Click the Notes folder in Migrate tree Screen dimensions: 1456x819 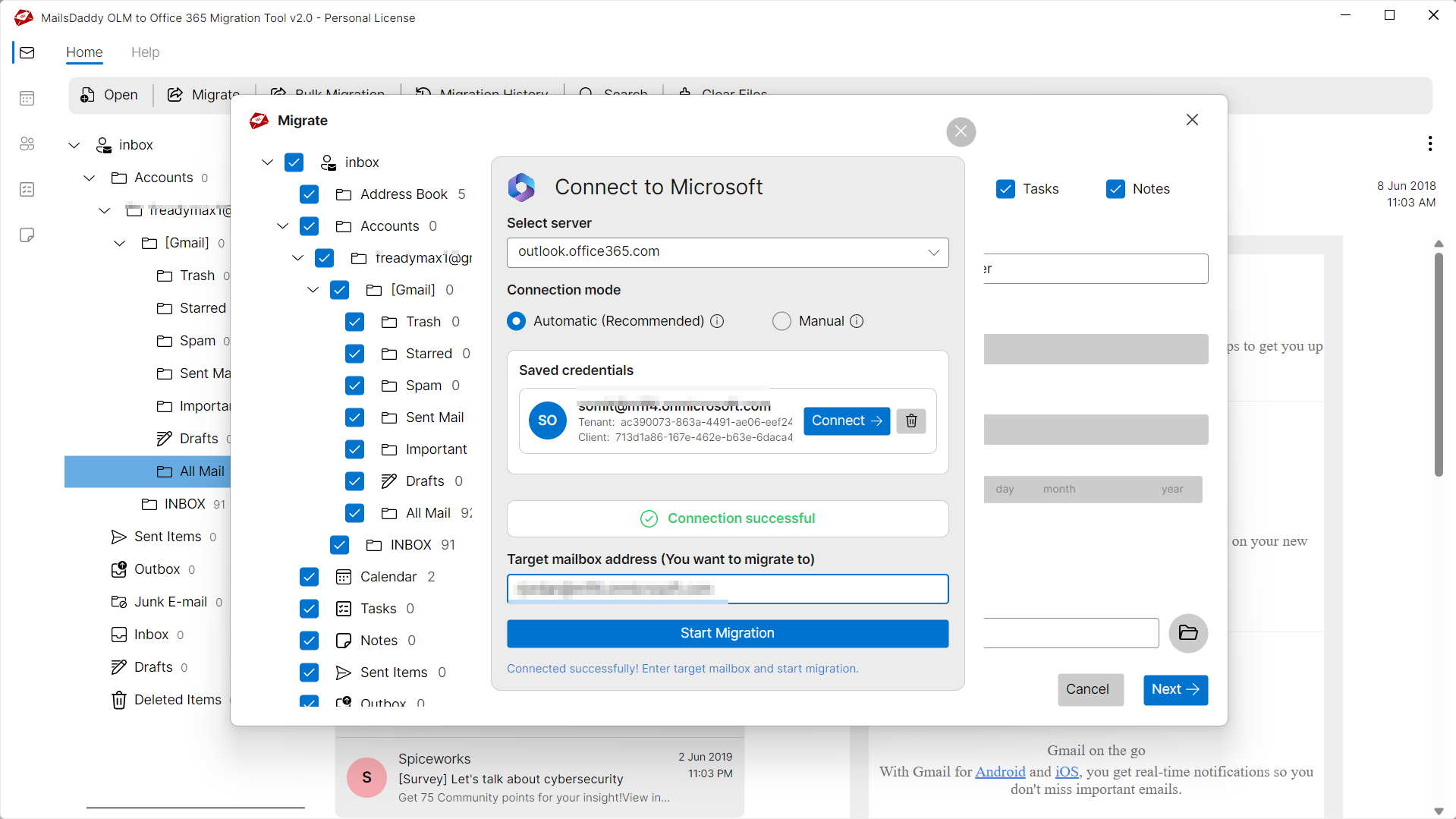[379, 641]
